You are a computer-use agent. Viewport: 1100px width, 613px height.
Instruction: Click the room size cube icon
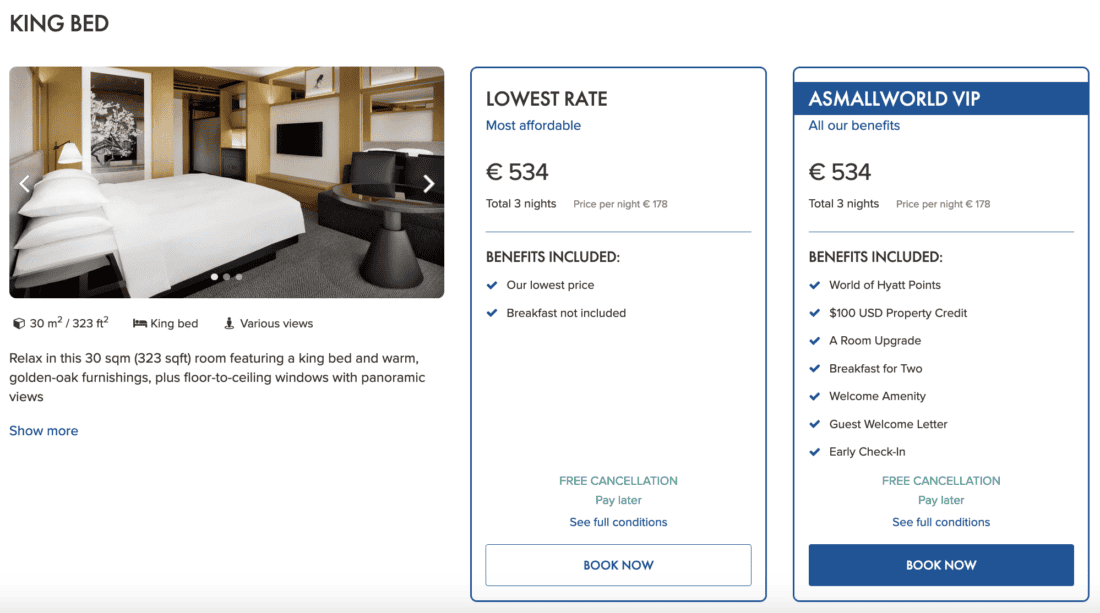click(18, 324)
